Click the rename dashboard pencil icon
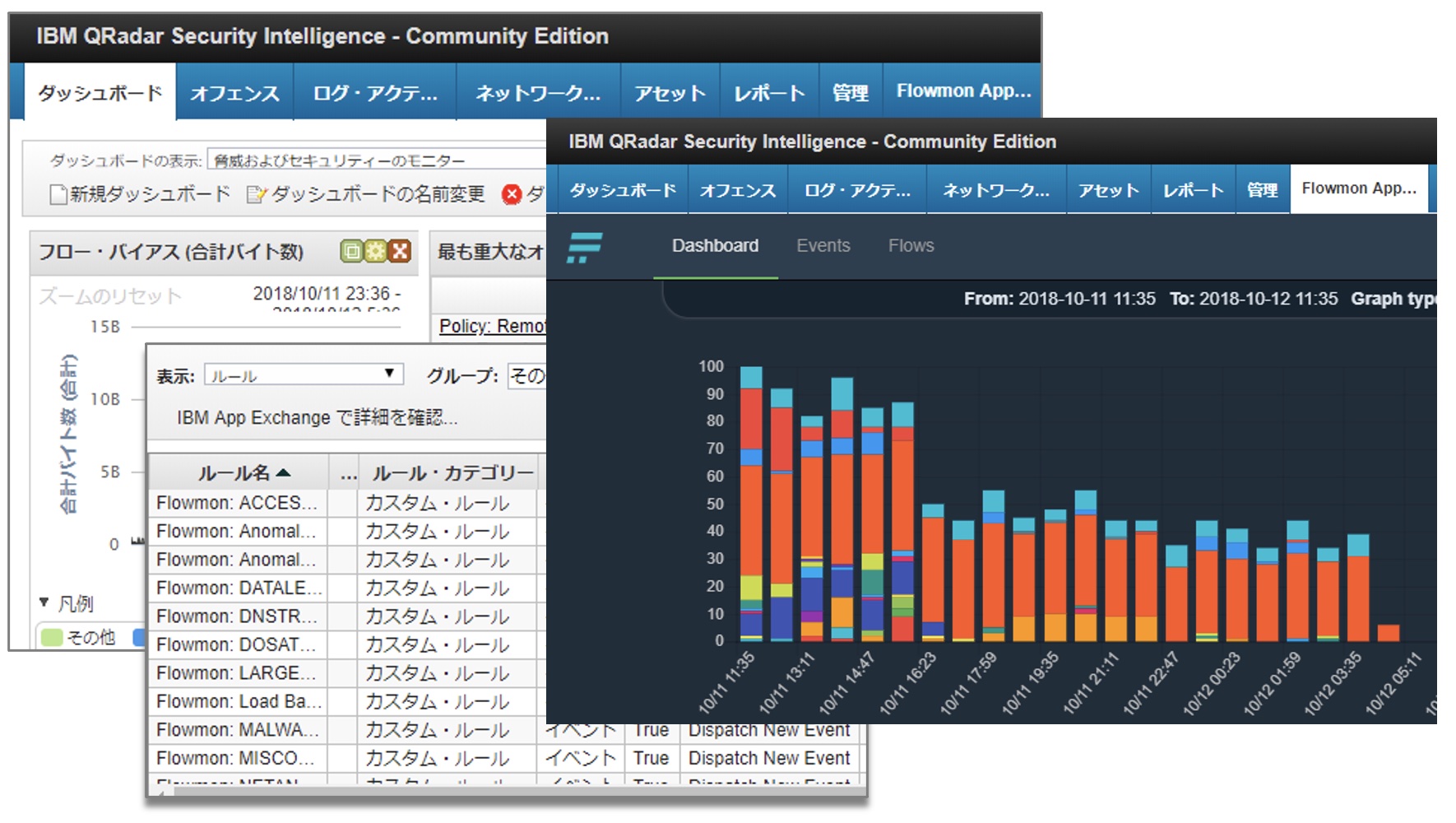Image resolution: width=1456 pixels, height=823 pixels. tap(257, 194)
